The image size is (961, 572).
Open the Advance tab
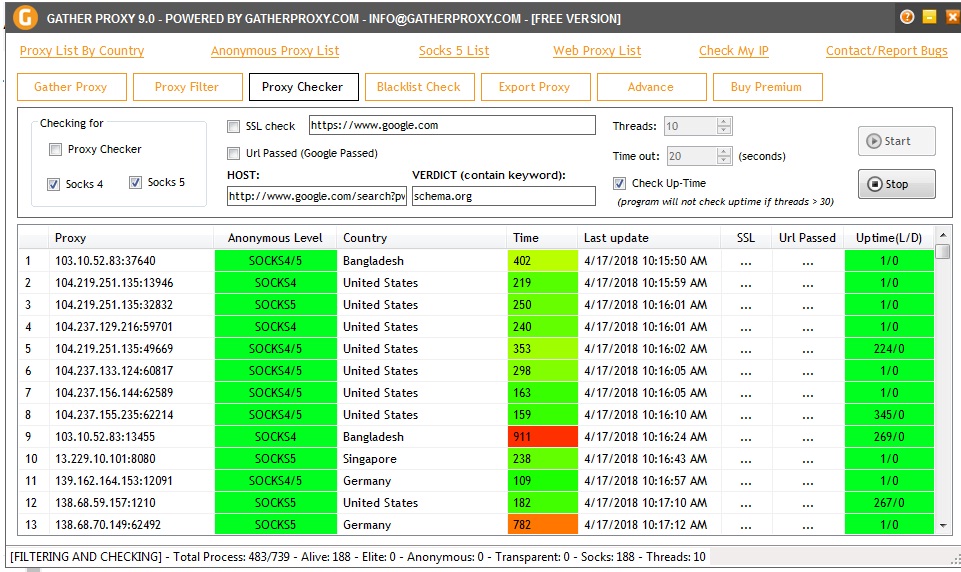pos(651,87)
